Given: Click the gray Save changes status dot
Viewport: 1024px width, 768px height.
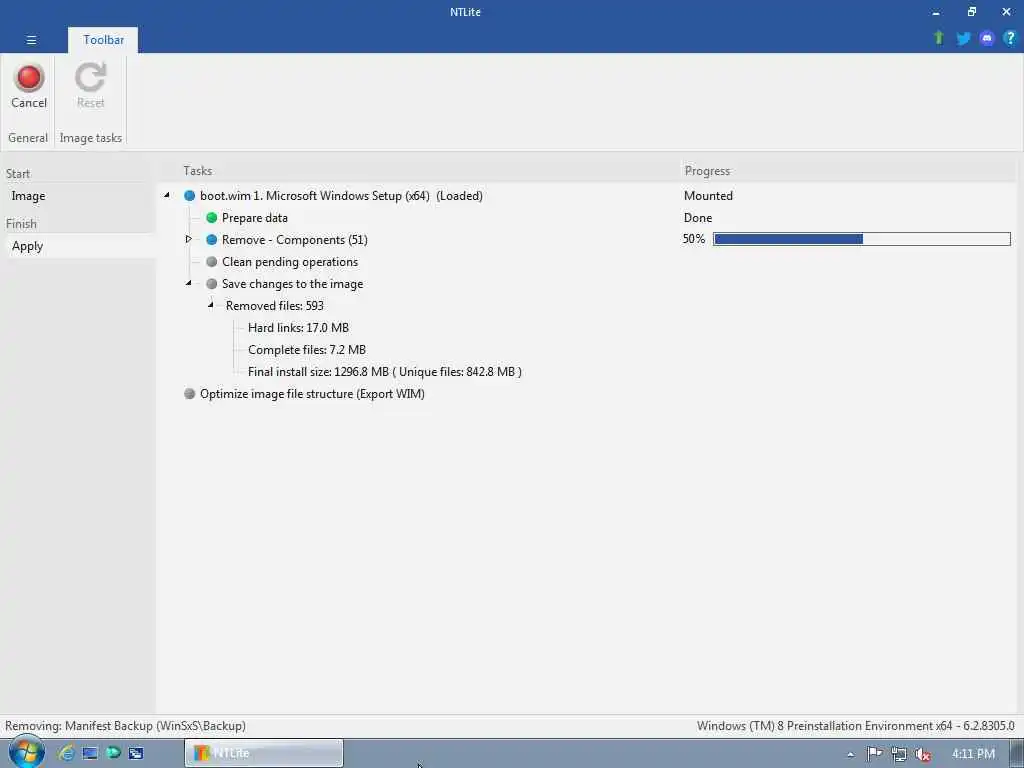Looking at the screenshot, I should [212, 283].
